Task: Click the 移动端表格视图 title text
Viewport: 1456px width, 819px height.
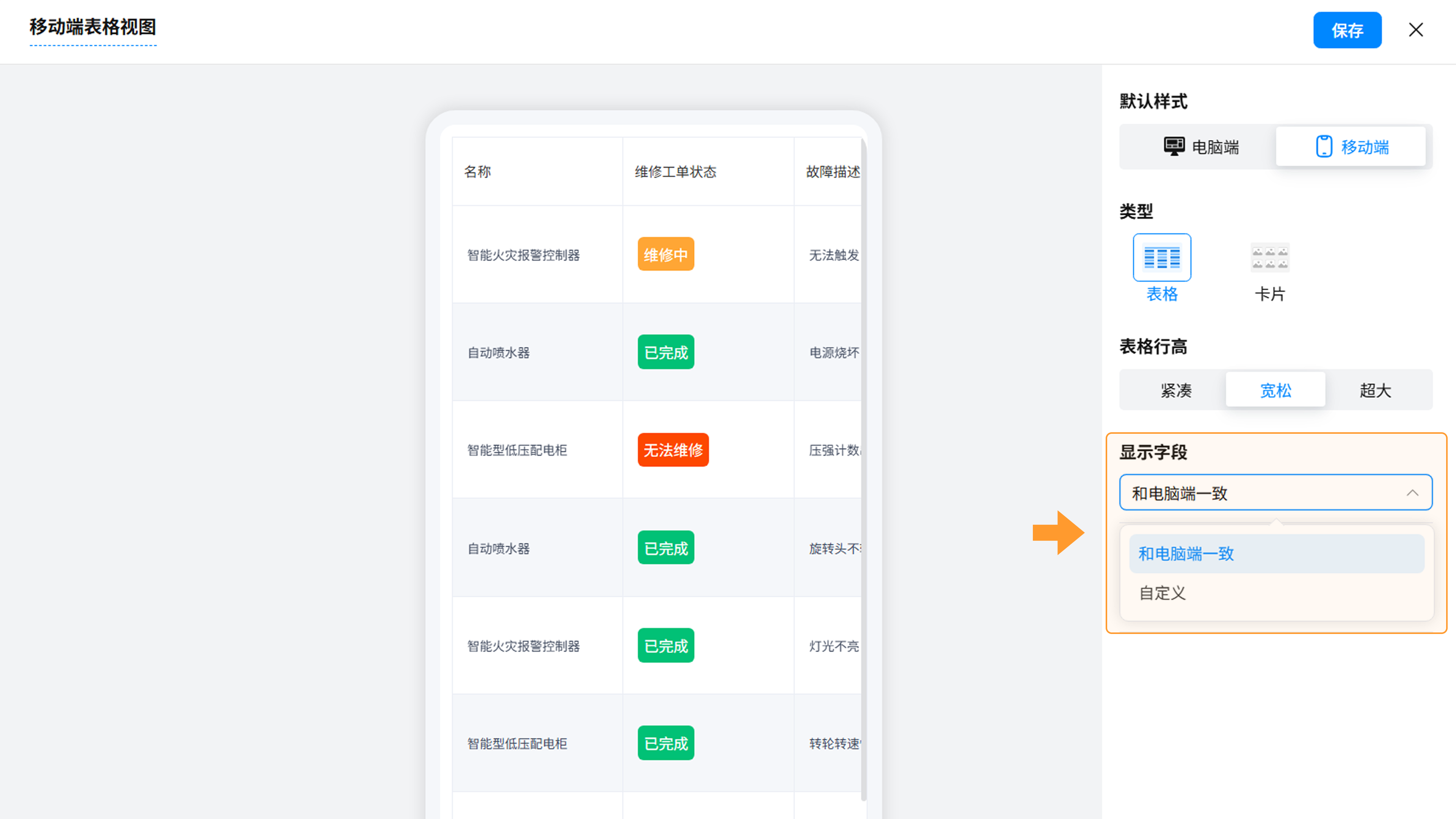Action: coord(93,27)
